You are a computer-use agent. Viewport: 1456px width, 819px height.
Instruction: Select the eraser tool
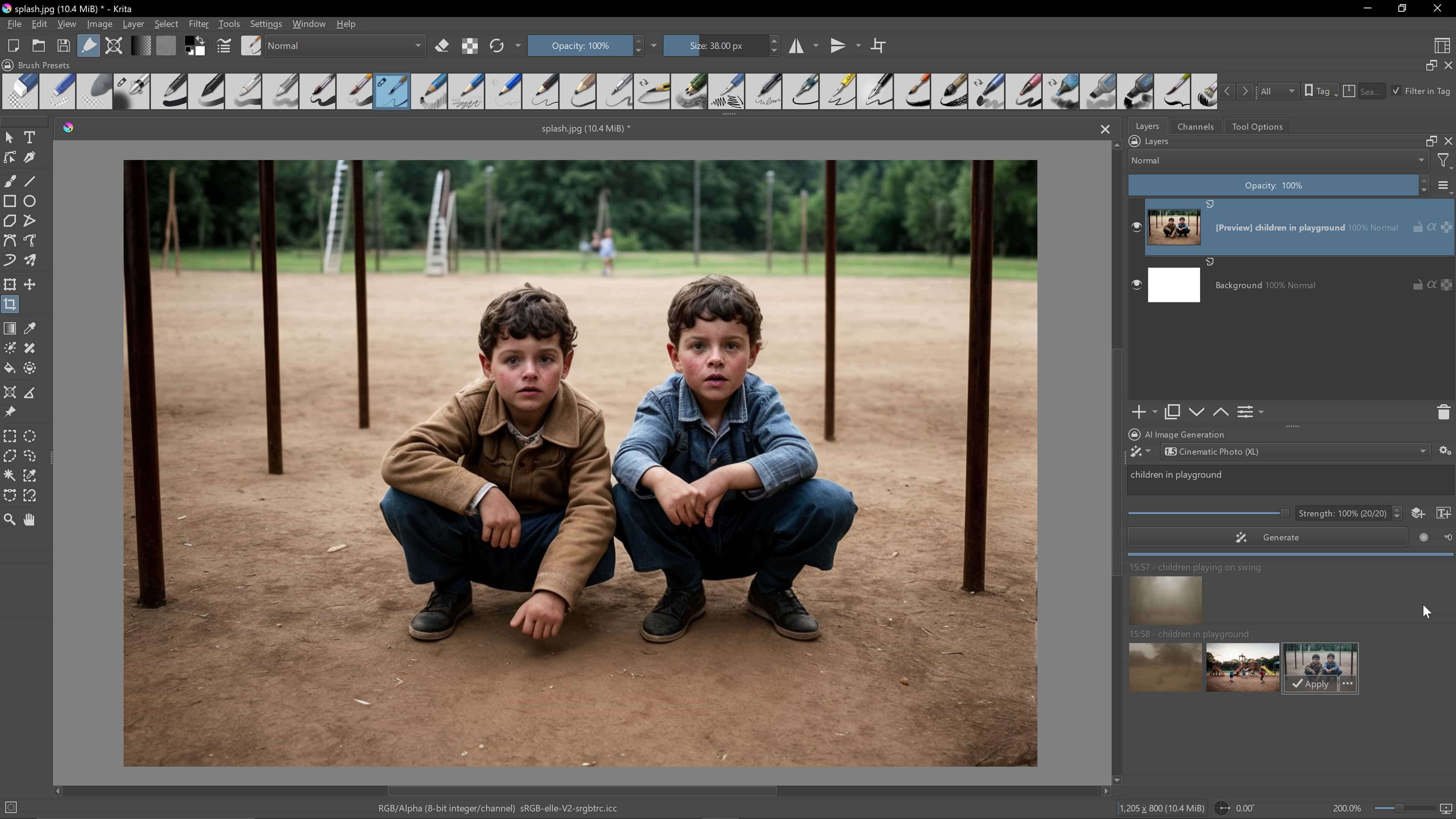click(x=443, y=46)
